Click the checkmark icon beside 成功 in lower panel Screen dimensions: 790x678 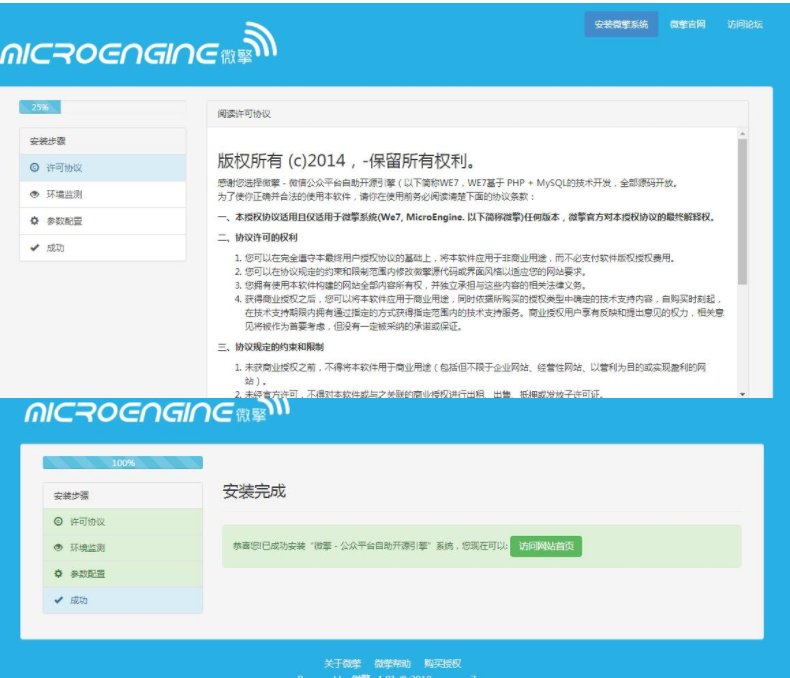(58, 600)
